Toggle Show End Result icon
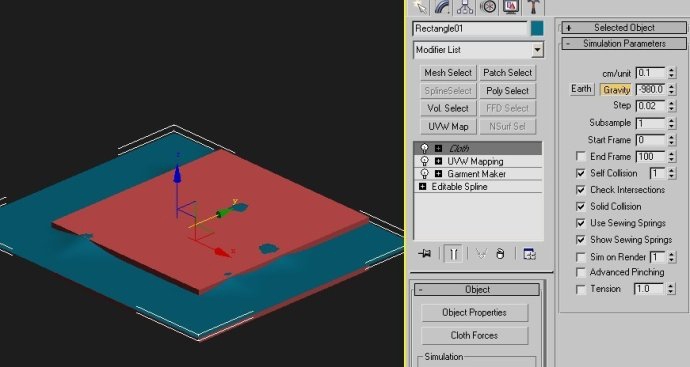Viewport: 690px width, 367px height. pos(453,254)
